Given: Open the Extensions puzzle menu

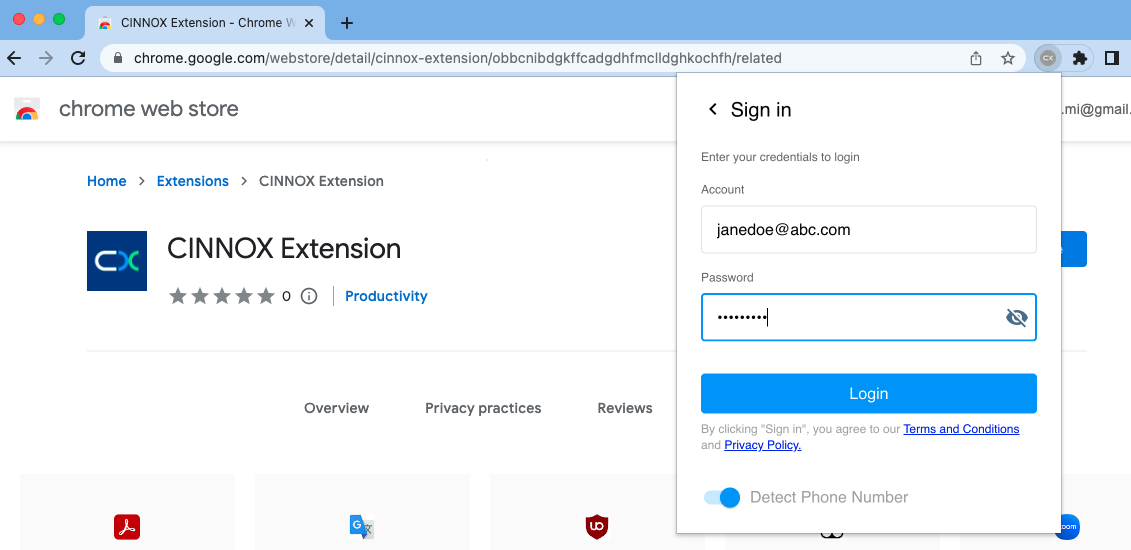Looking at the screenshot, I should pyautogui.click(x=1080, y=58).
